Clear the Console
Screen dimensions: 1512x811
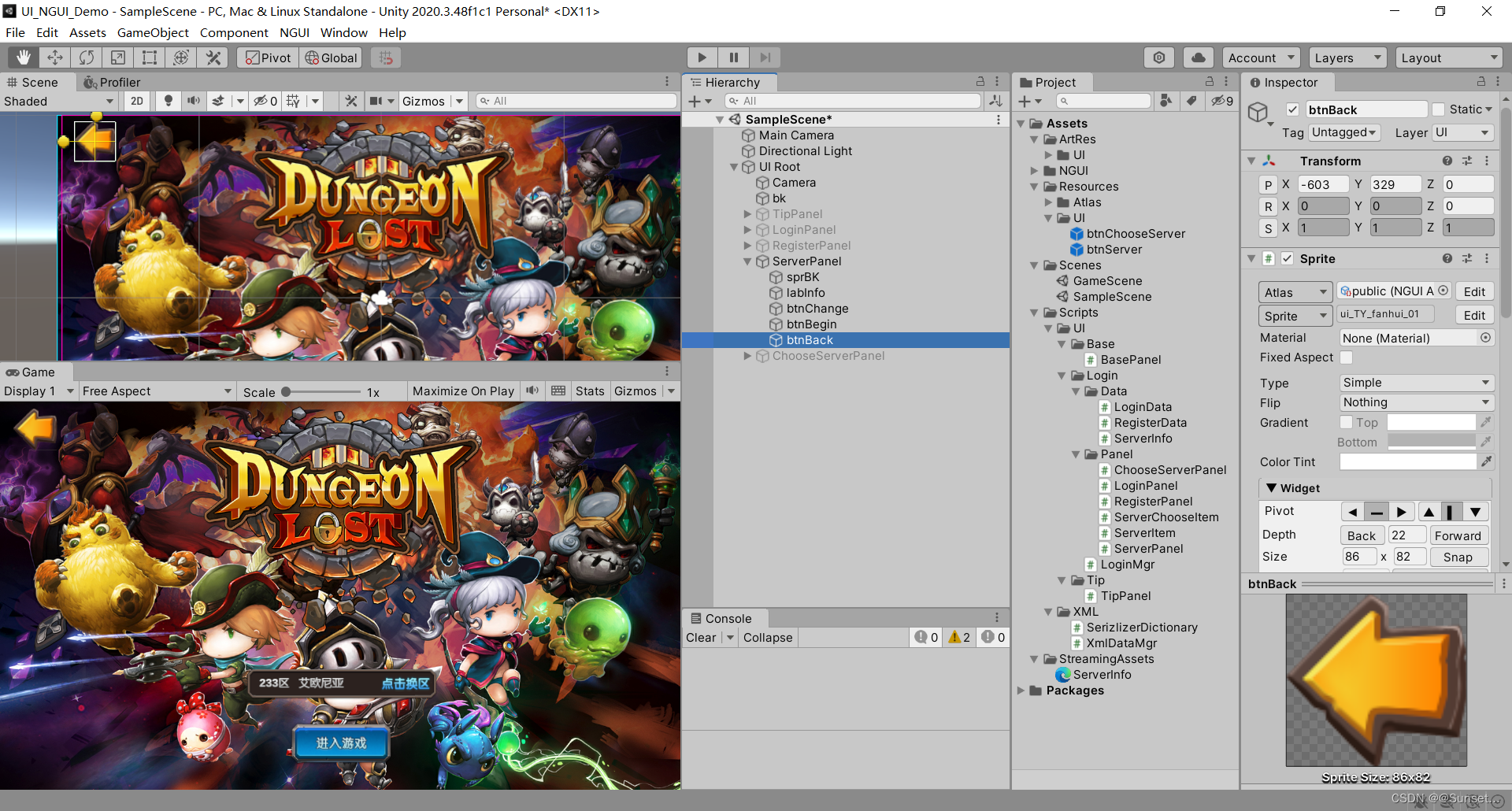[x=701, y=638]
